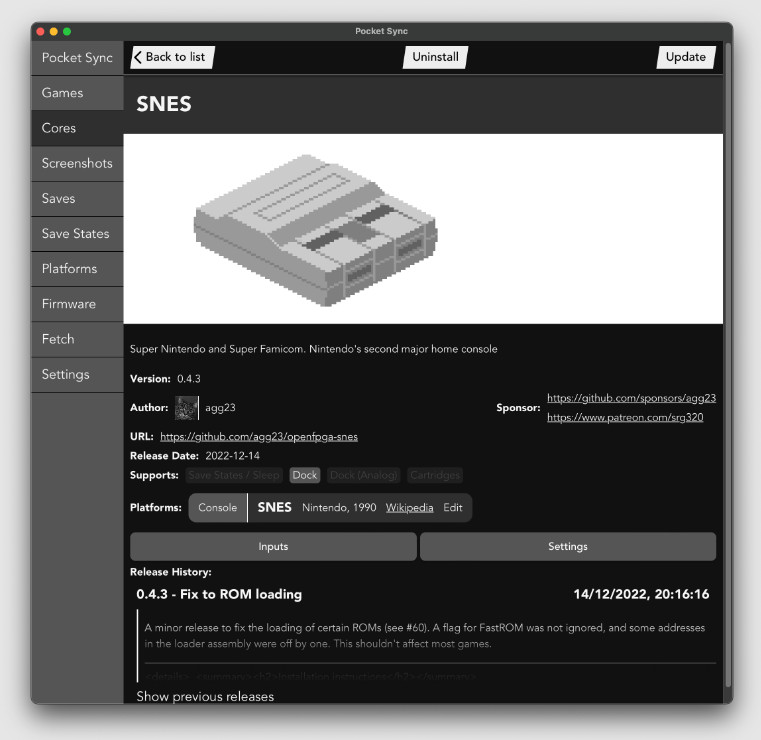
Task: Go to the Saves section
Action: (x=77, y=198)
